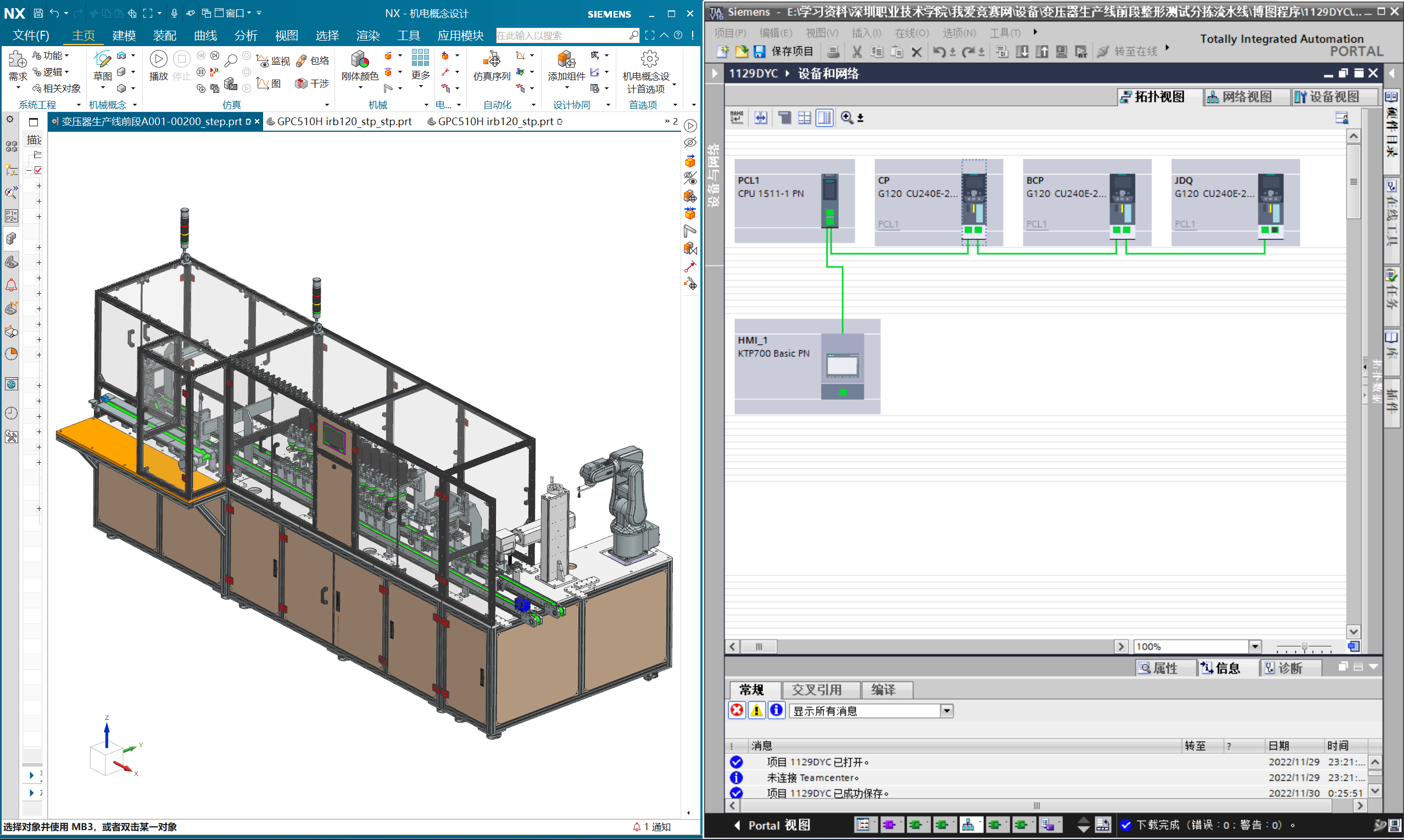
Task: Save project with TIA floppy disk icon
Action: 760,52
